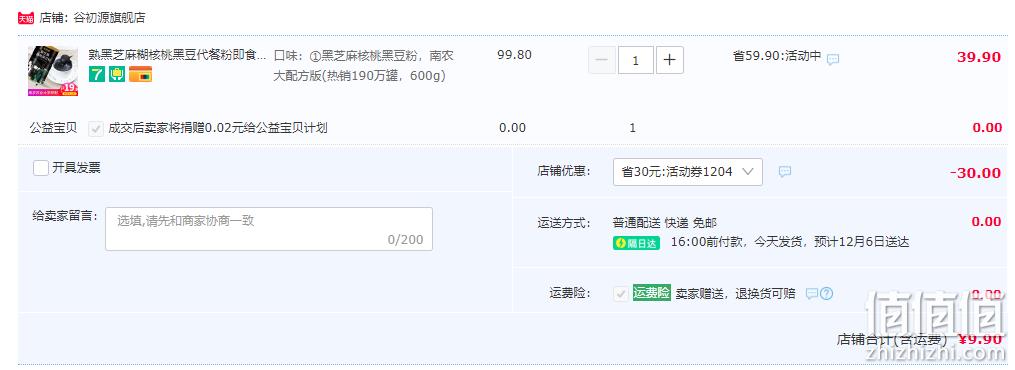The height and width of the screenshot is (370, 1015).
Task: Open the 谷初源旗舰店 store link
Action: click(109, 18)
